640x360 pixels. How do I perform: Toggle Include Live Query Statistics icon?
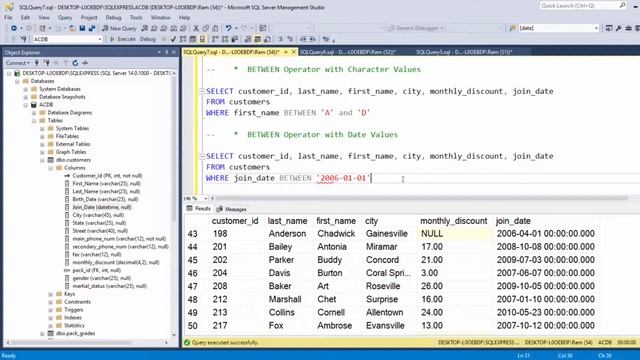point(225,39)
